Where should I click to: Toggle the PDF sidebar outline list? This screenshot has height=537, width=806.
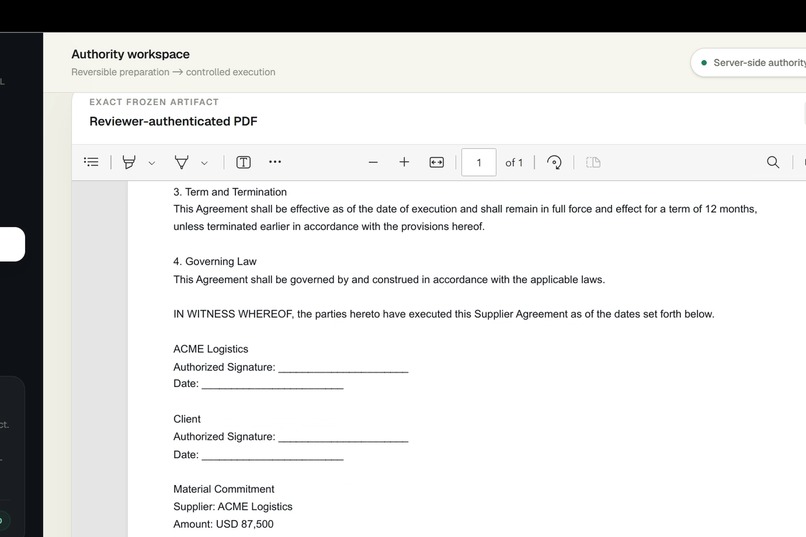pos(91,162)
